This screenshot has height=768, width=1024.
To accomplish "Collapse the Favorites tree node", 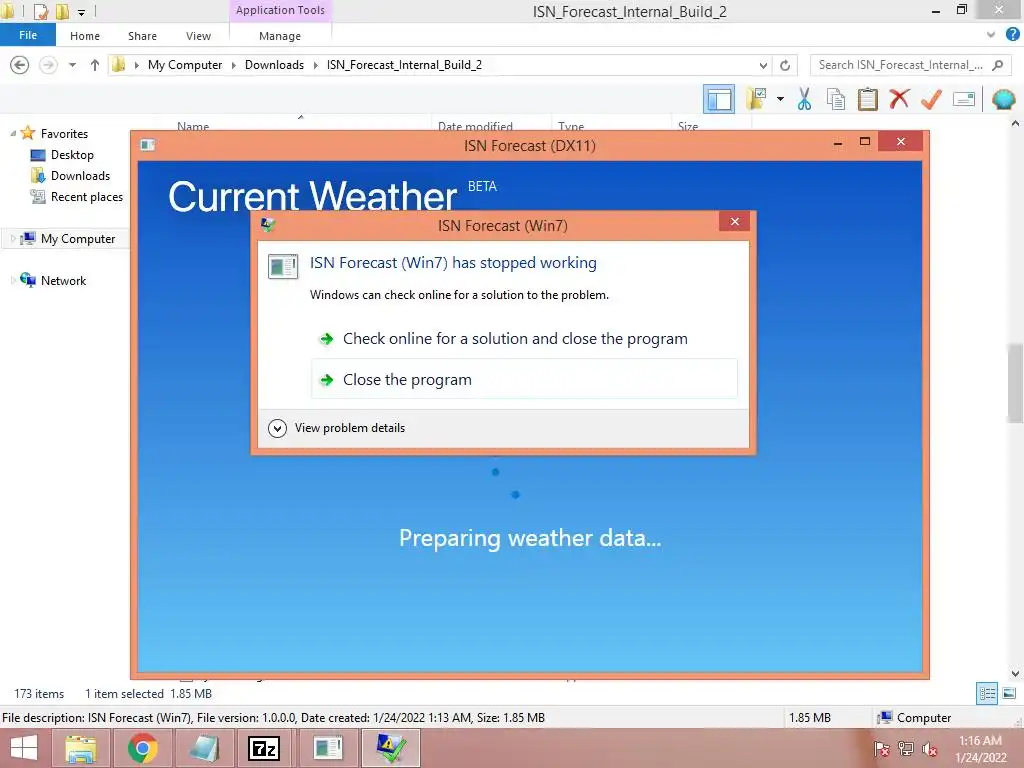I will (13, 133).
